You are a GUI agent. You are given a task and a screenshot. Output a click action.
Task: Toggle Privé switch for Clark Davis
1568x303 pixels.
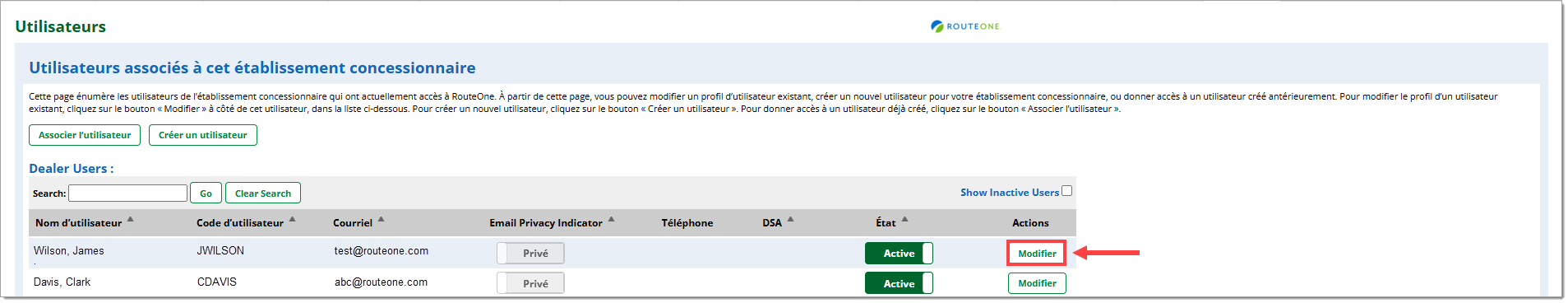click(530, 282)
